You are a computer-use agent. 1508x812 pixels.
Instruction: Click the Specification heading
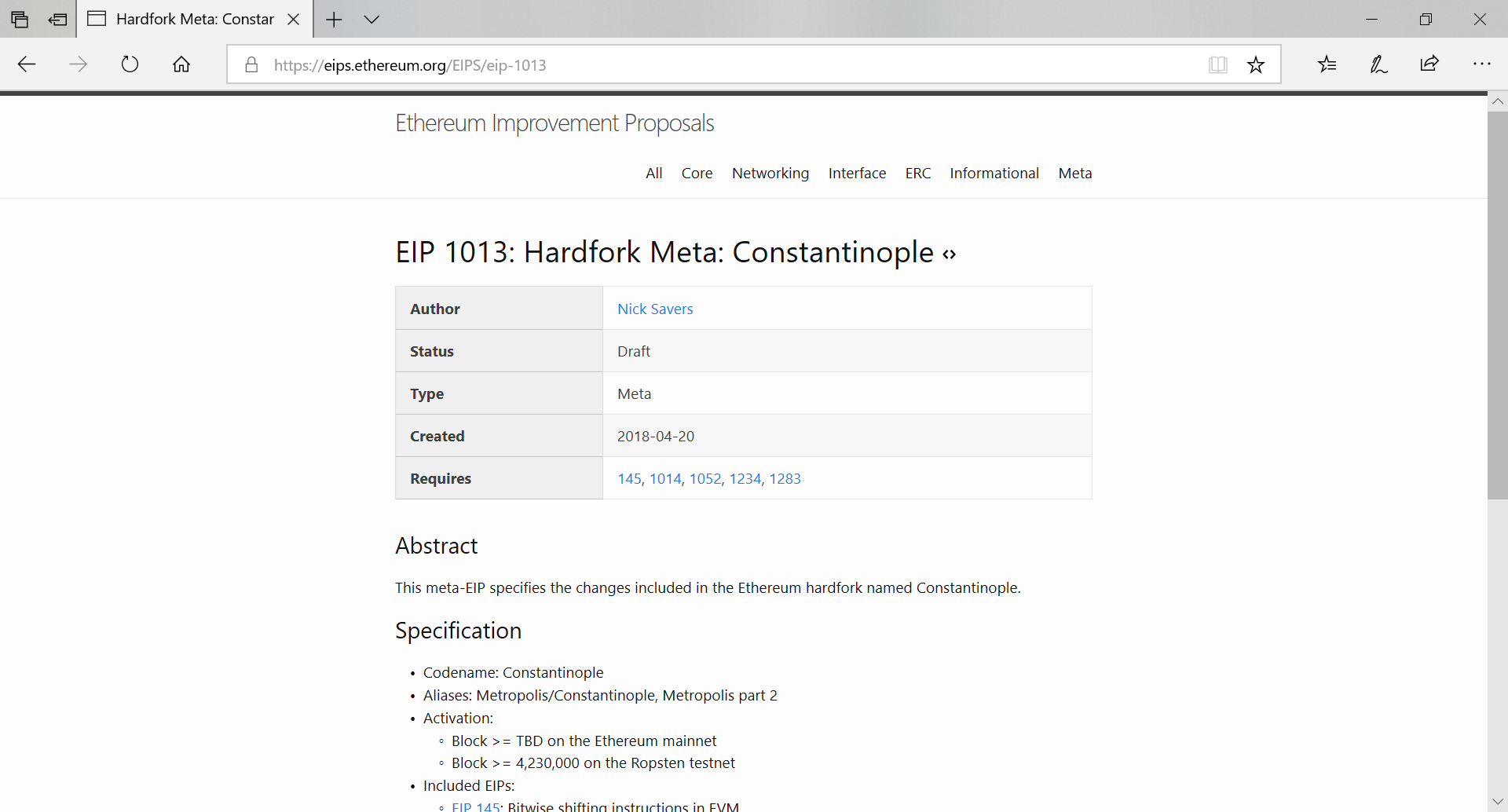[x=459, y=631]
